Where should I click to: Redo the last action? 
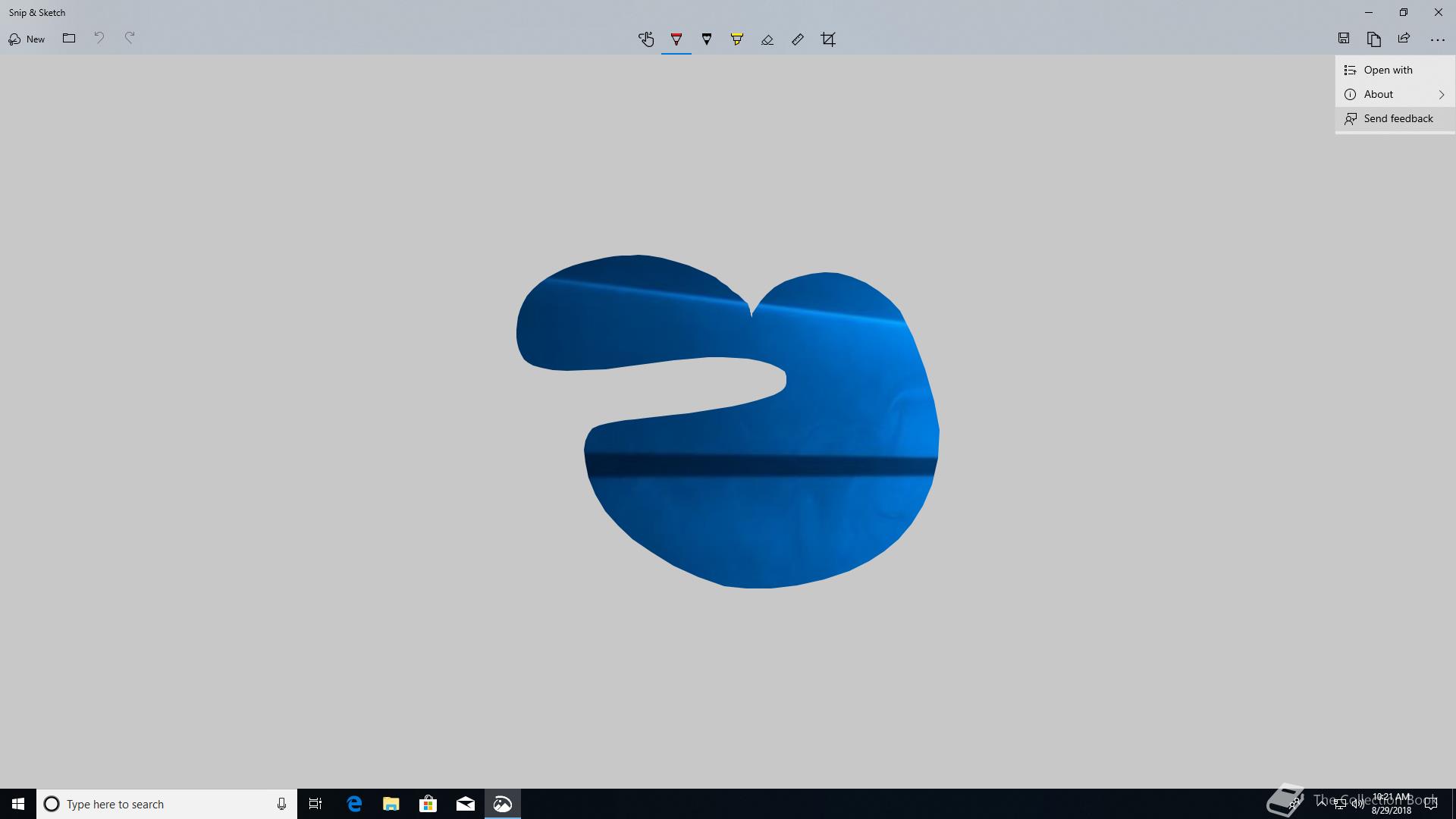(130, 38)
